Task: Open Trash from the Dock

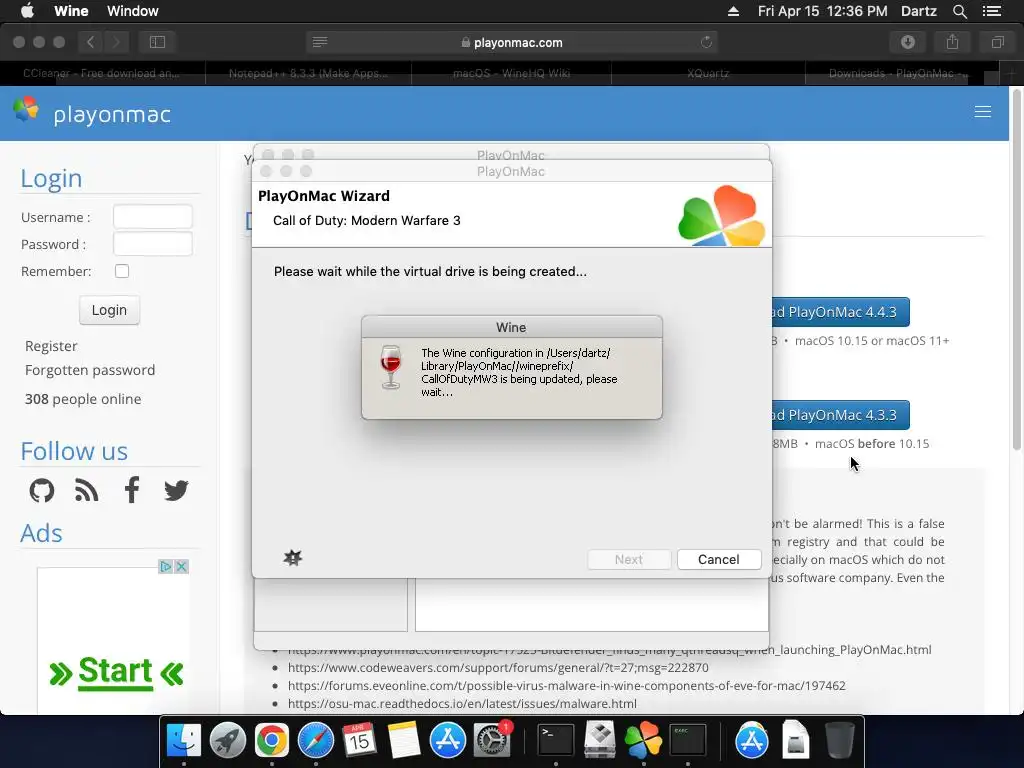Action: (840, 741)
